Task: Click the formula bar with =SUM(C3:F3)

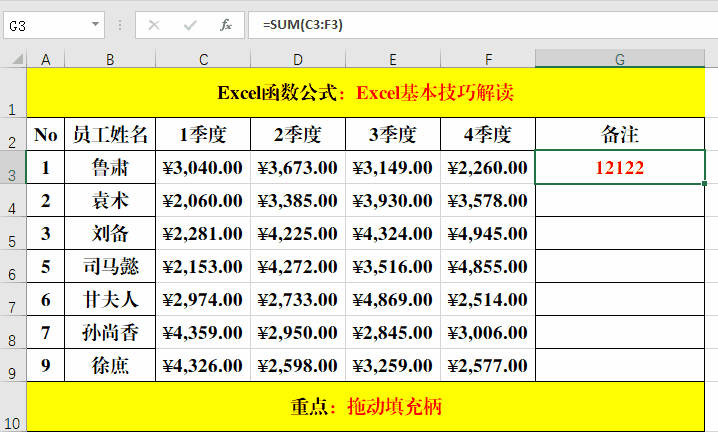Action: (483, 25)
